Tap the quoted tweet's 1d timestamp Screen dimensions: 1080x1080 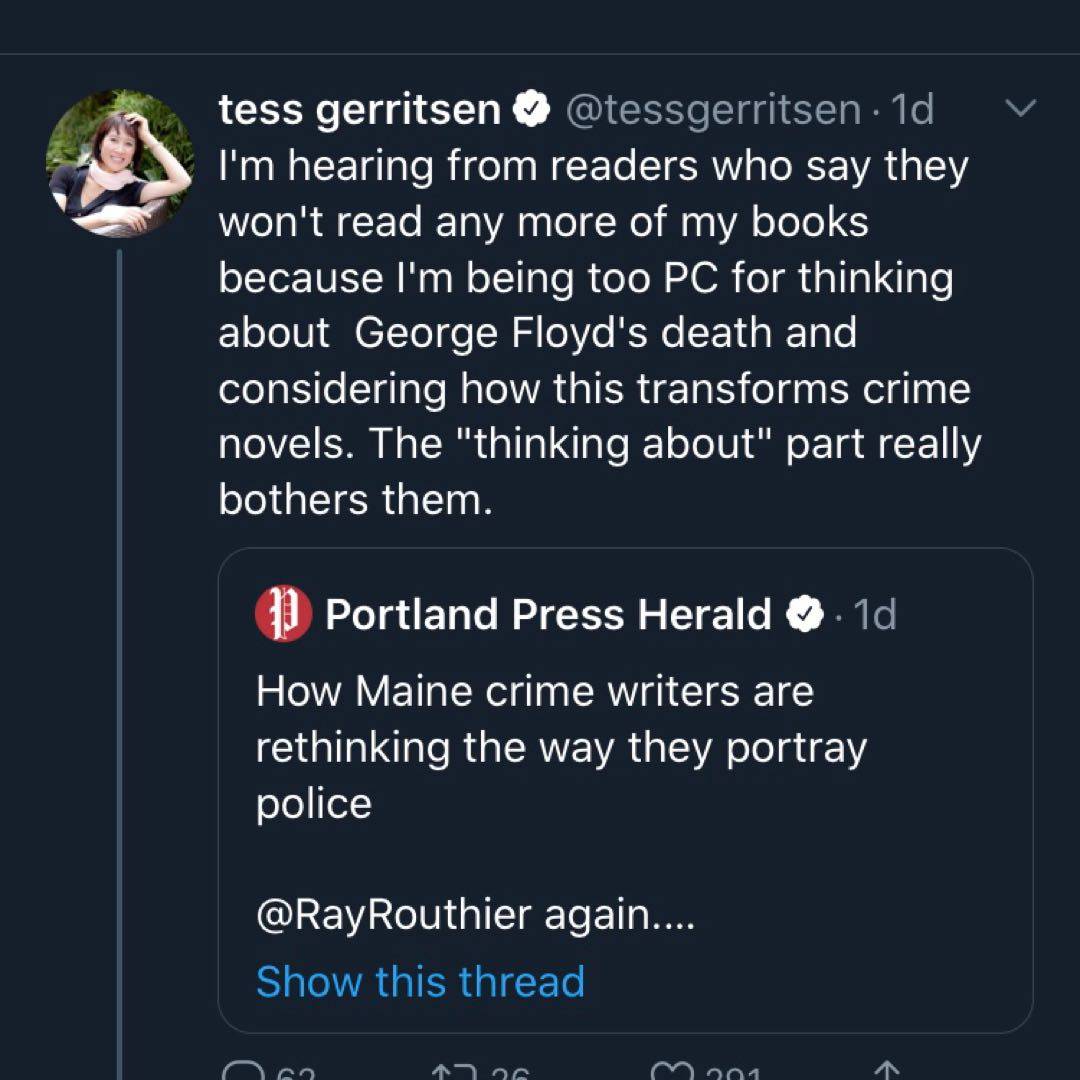(x=873, y=614)
